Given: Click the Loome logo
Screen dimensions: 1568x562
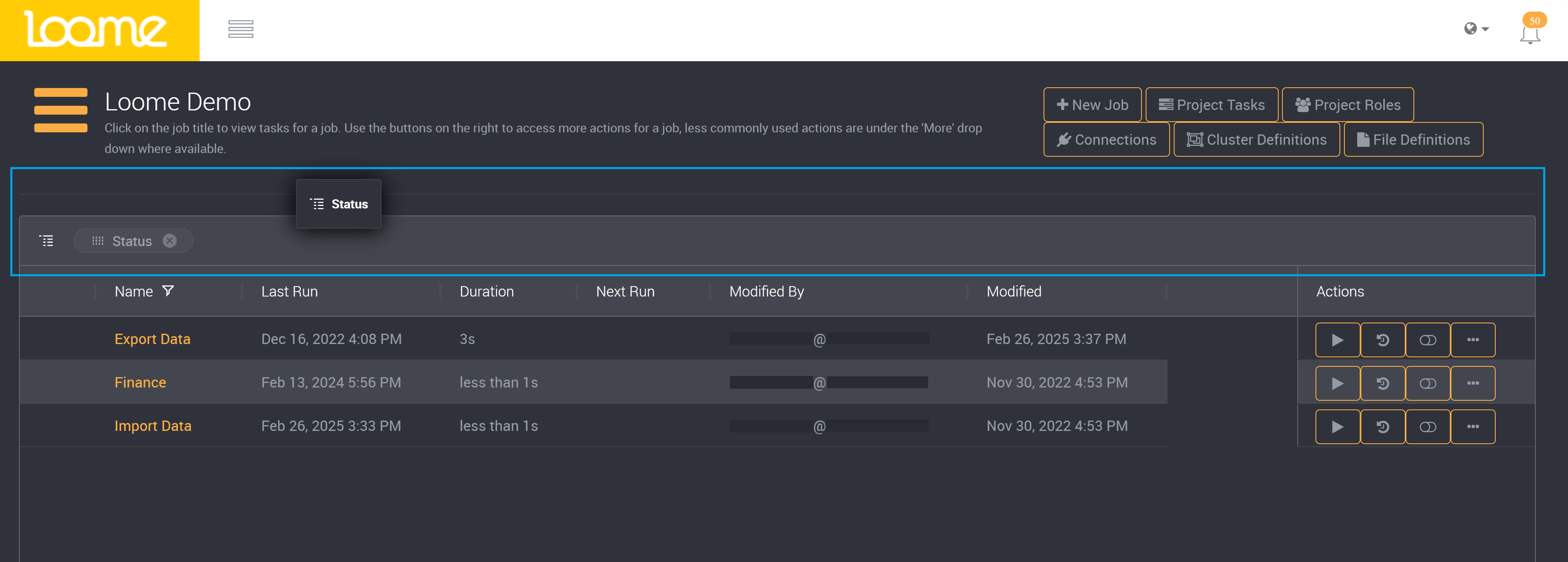Looking at the screenshot, I should click(95, 29).
